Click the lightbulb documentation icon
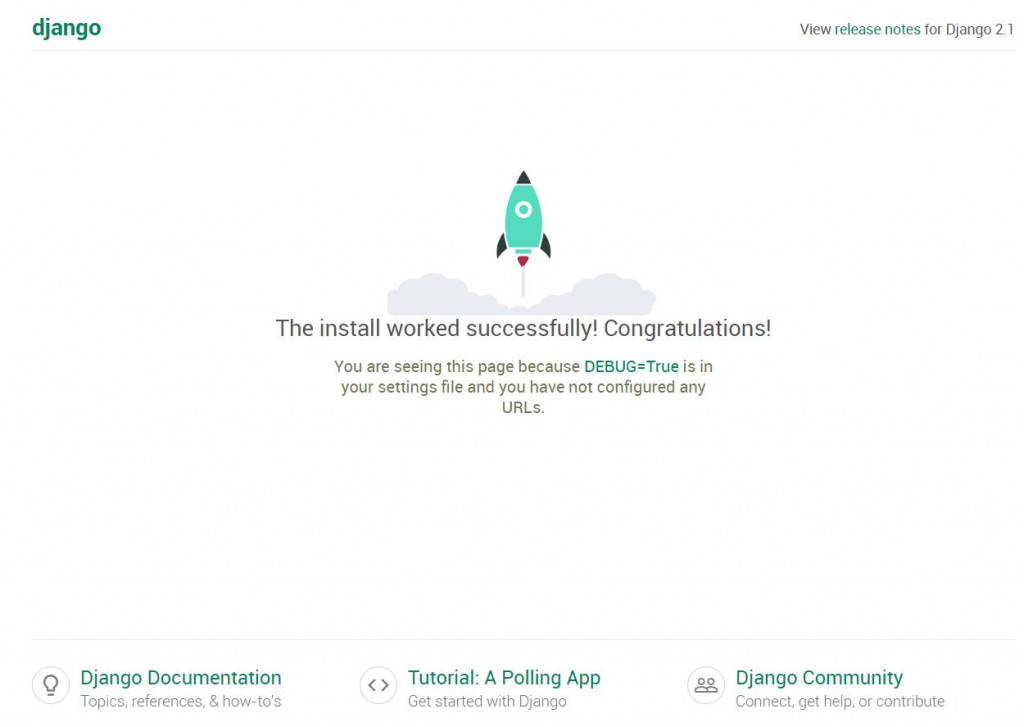 pos(51,685)
